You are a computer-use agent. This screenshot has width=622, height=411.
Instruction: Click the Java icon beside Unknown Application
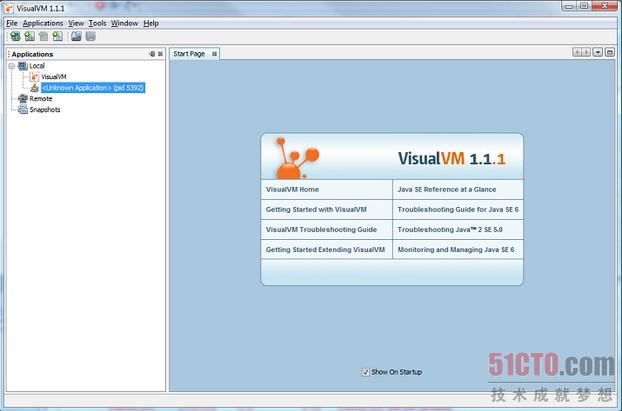click(x=35, y=88)
